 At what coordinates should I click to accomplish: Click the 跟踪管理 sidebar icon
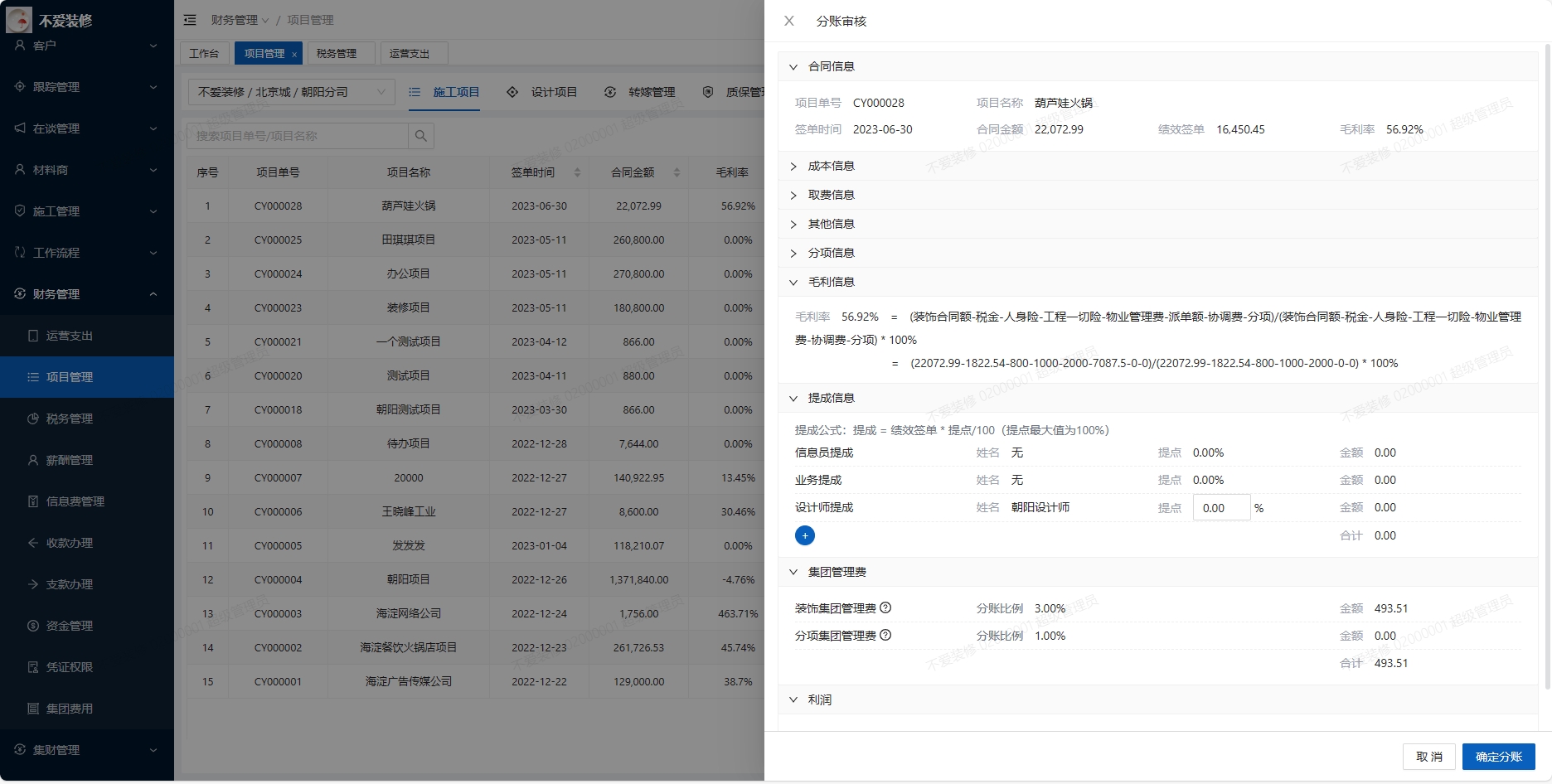[20, 86]
